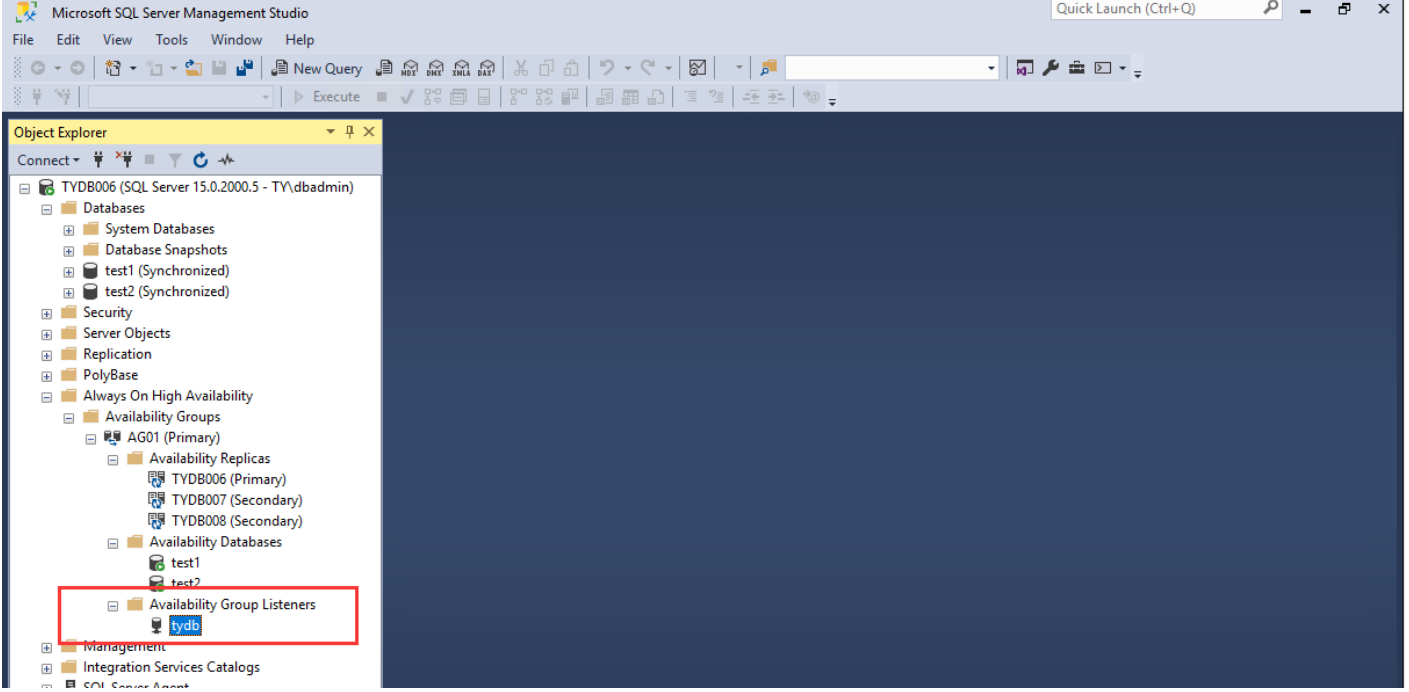Open the View menu
1409x692 pixels.
117,40
